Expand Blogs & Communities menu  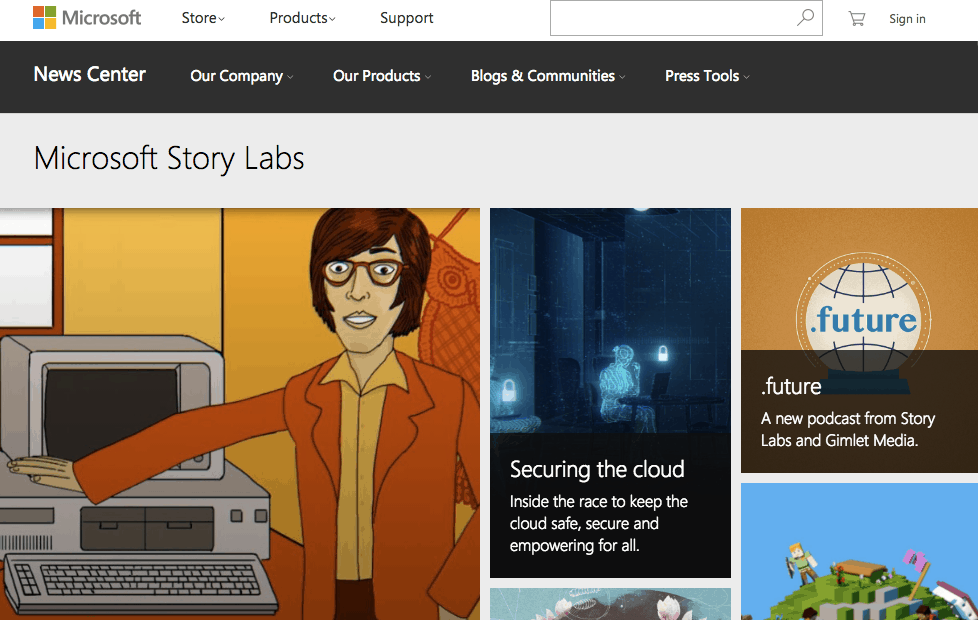tap(548, 76)
